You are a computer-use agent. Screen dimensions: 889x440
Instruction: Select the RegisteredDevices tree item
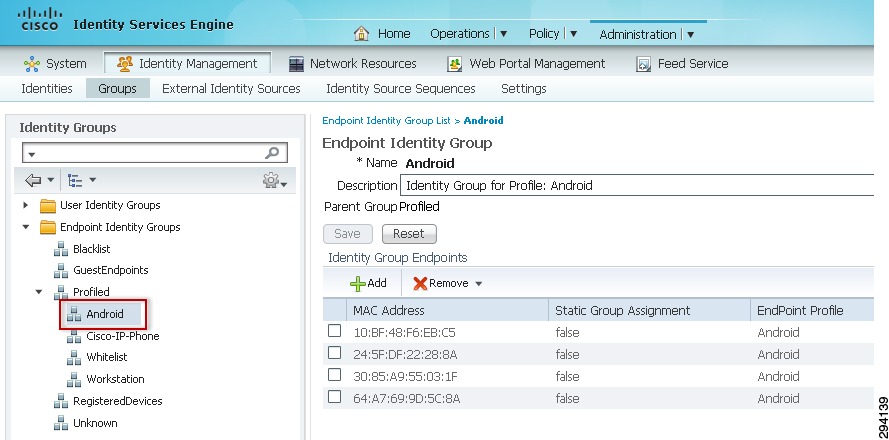click(117, 401)
